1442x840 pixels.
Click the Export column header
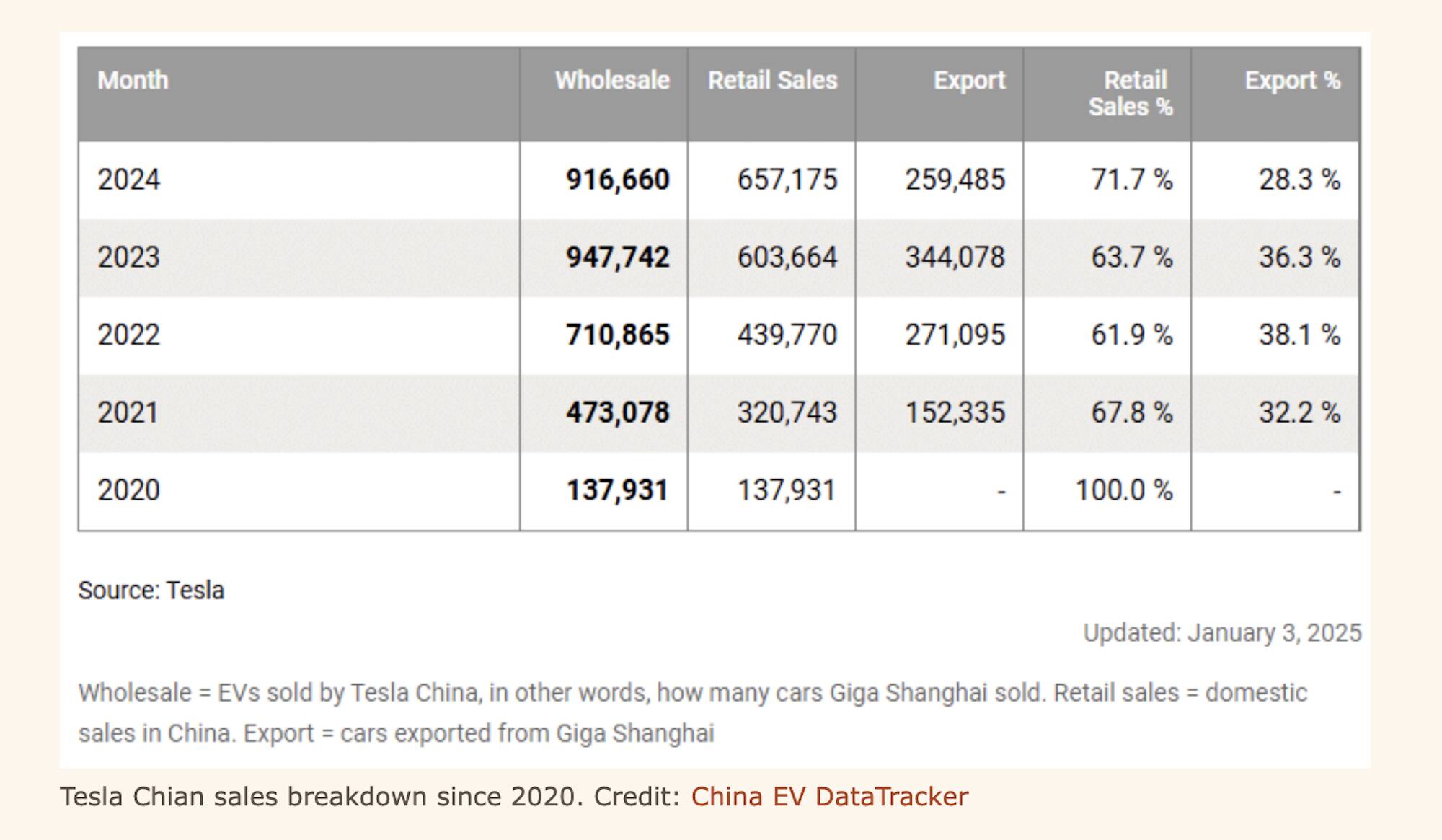coord(969,81)
